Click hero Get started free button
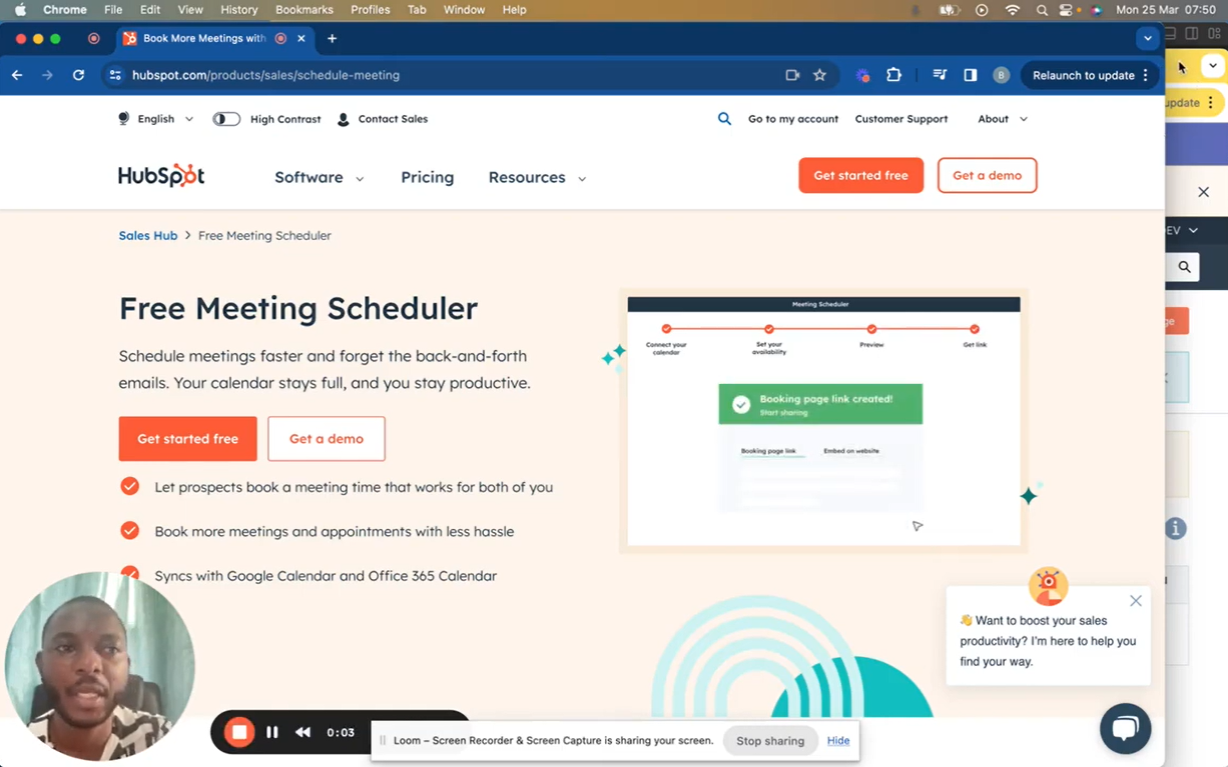Viewport: 1228px width, 767px height. (x=188, y=439)
